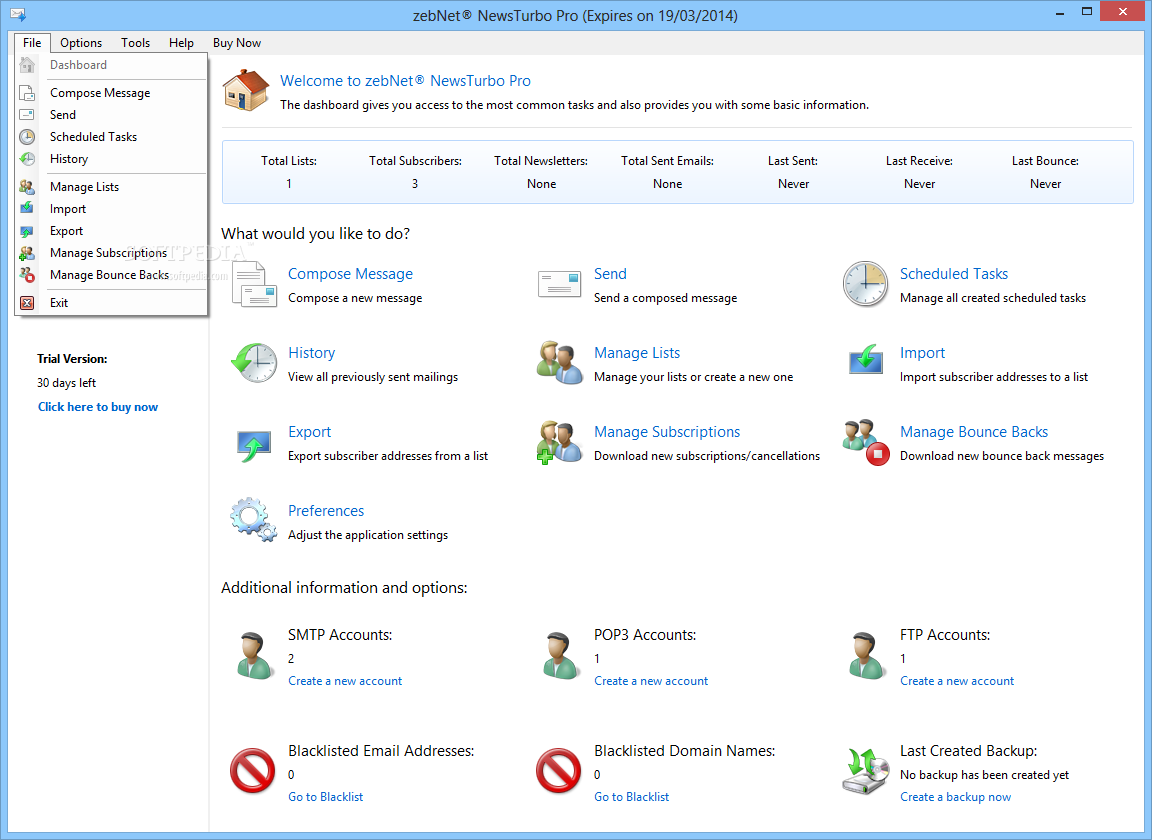This screenshot has width=1152, height=840.
Task: Click the POP3 Accounts user icon
Action: pyautogui.click(x=561, y=656)
